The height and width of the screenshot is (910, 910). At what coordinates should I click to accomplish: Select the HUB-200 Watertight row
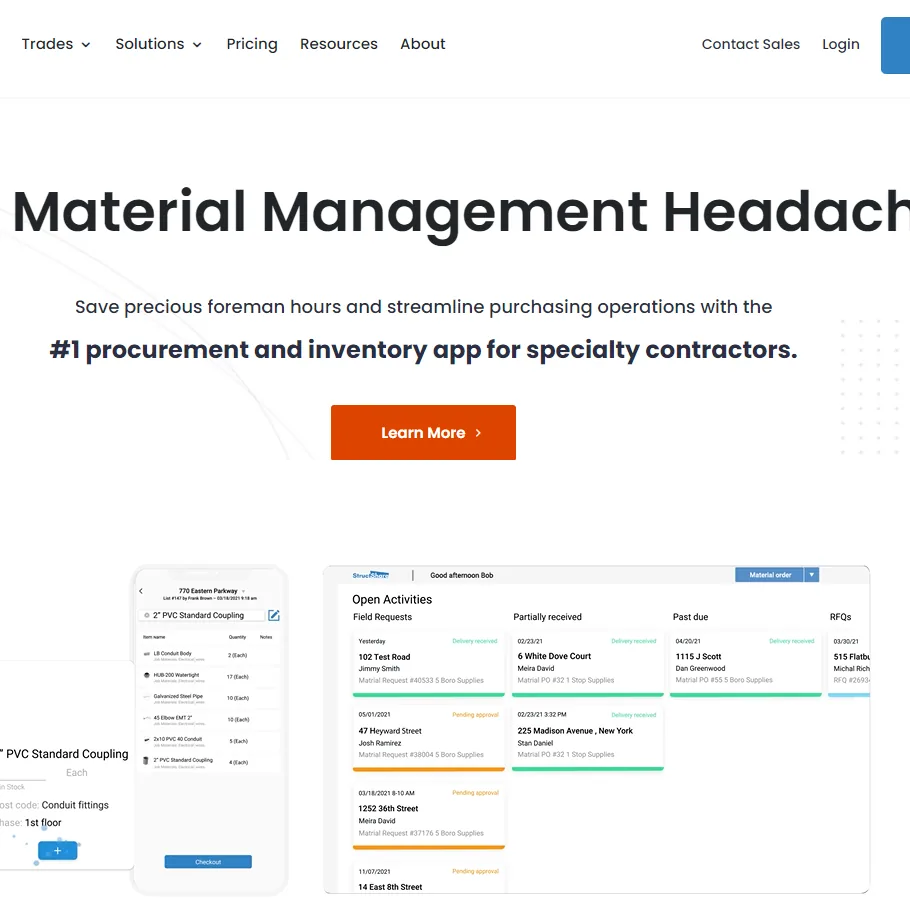click(208, 677)
